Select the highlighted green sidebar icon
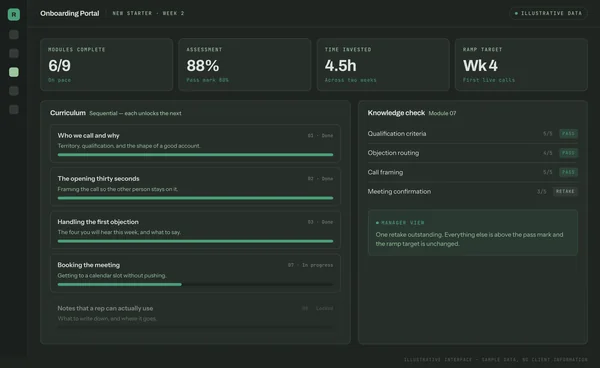Viewport: 600px width, 368px height. click(14, 72)
